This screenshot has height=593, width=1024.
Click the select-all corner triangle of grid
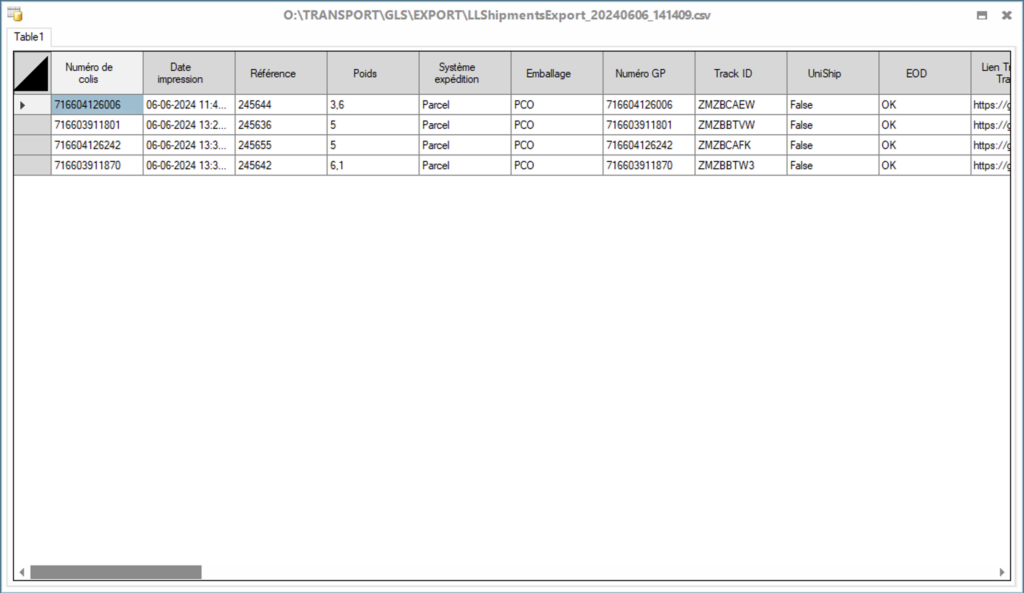pos(32,73)
